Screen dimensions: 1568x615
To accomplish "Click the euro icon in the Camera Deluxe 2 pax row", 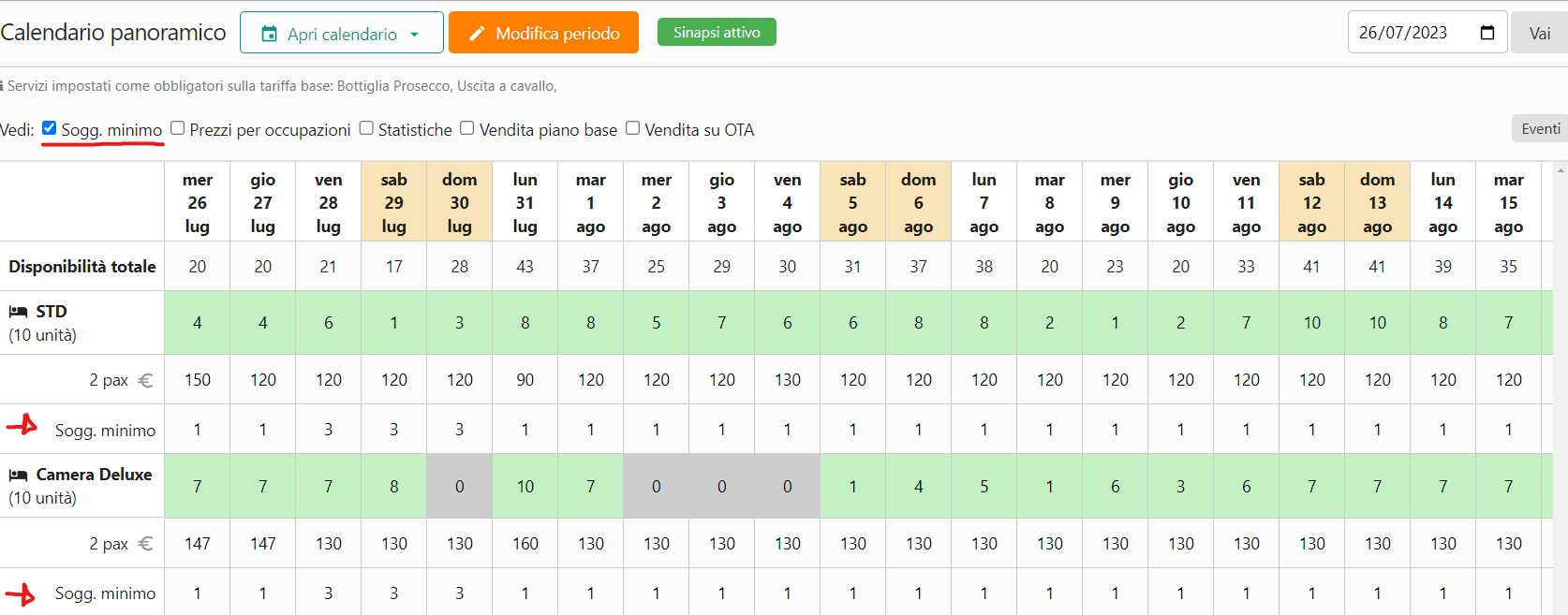I will [x=145, y=544].
